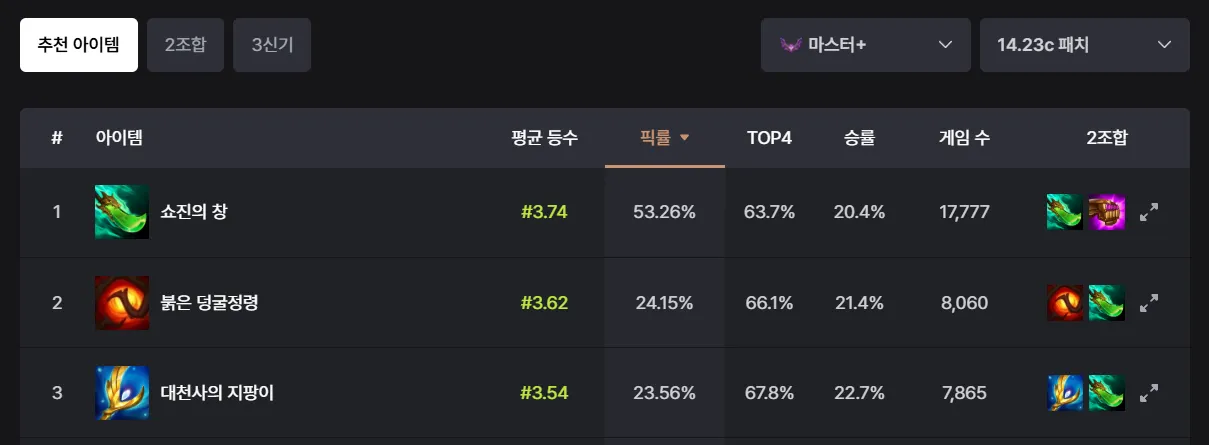The width and height of the screenshot is (1209, 445).
Task: Sort by 평균 등수 column header
Action: 544,138
